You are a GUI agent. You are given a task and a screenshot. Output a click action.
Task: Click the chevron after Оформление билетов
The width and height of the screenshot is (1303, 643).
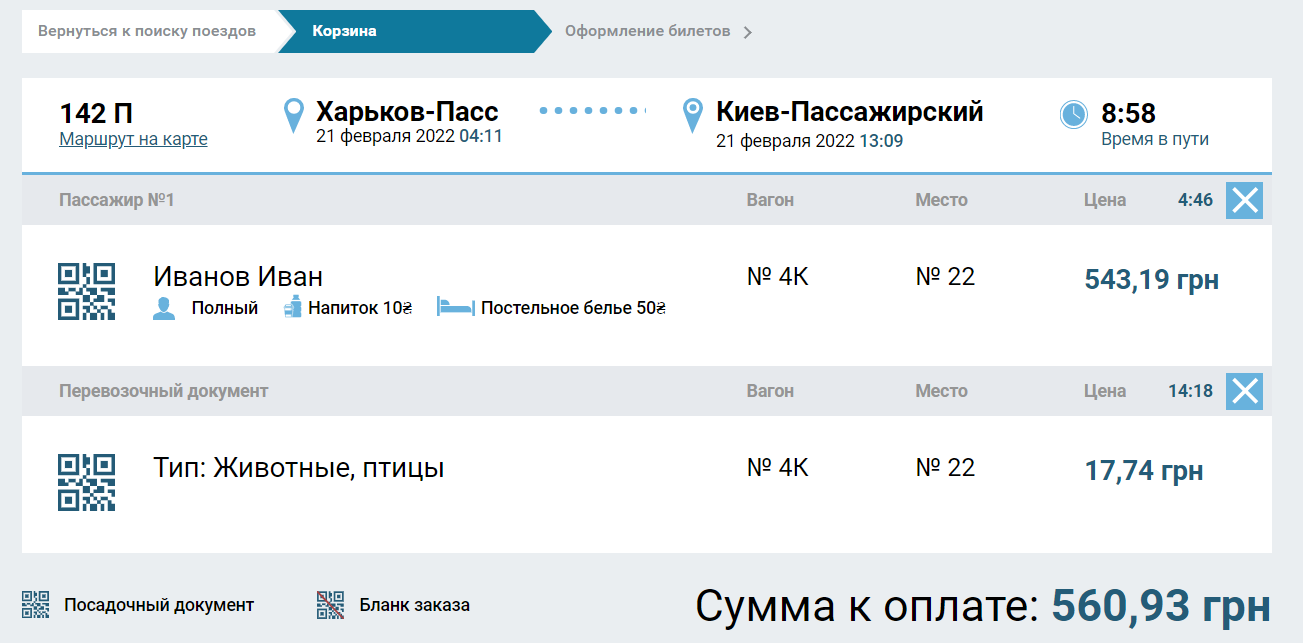point(746,31)
